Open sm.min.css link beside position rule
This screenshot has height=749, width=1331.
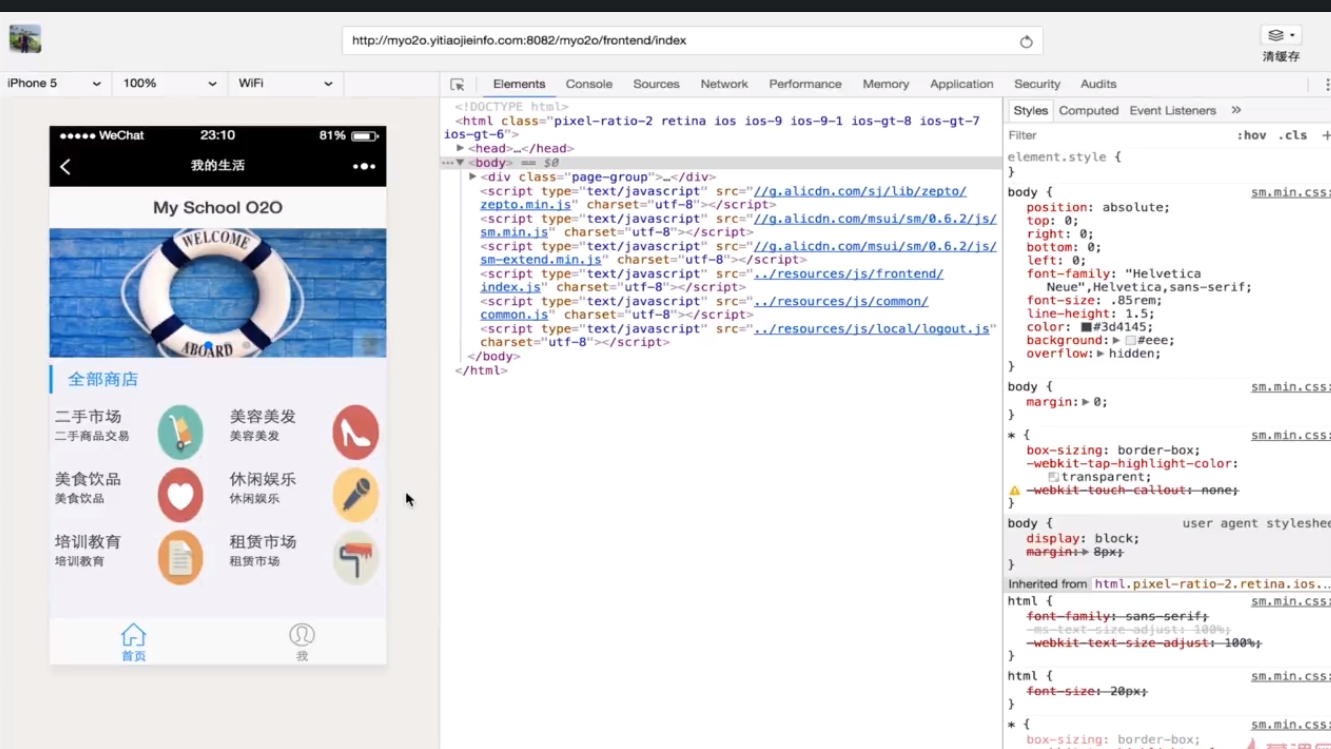coord(1290,192)
